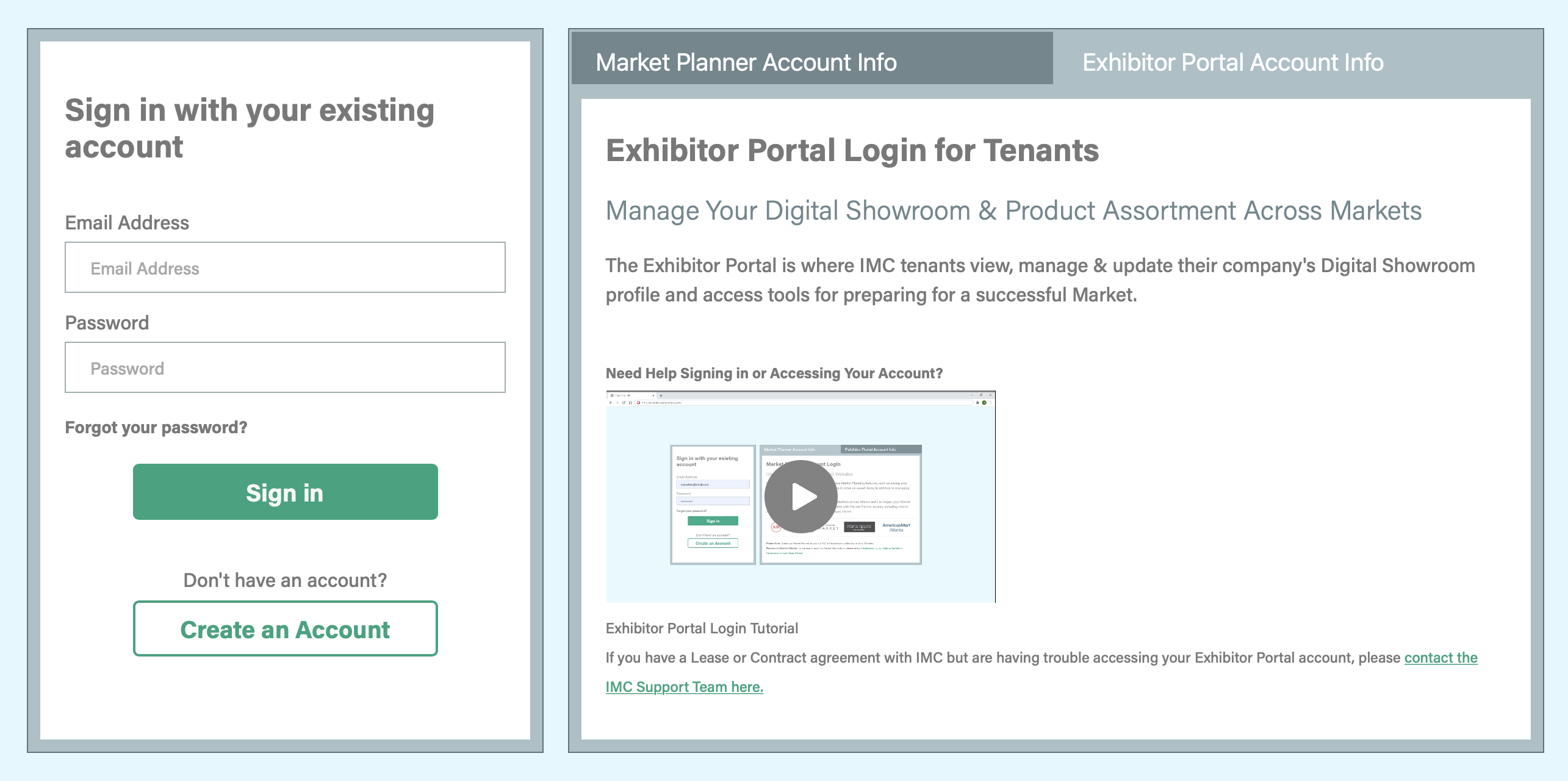Viewport: 1568px width, 781px height.
Task: Switch to Market Planner Account Info tab
Action: pyautogui.click(x=746, y=62)
